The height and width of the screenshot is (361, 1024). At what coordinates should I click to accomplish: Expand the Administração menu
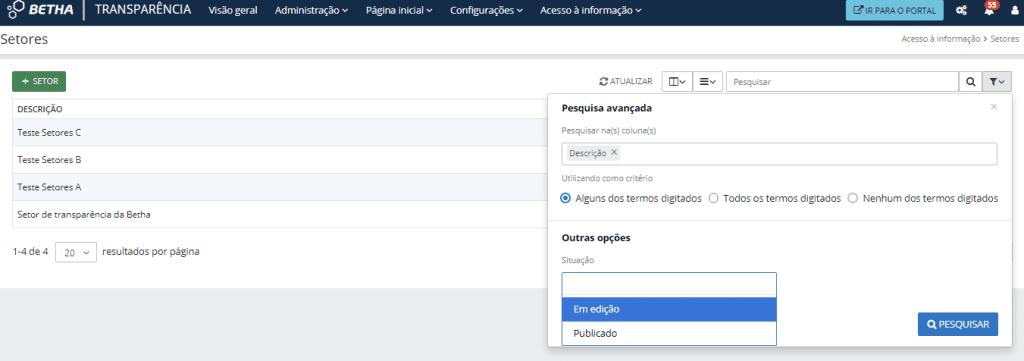pyautogui.click(x=312, y=10)
